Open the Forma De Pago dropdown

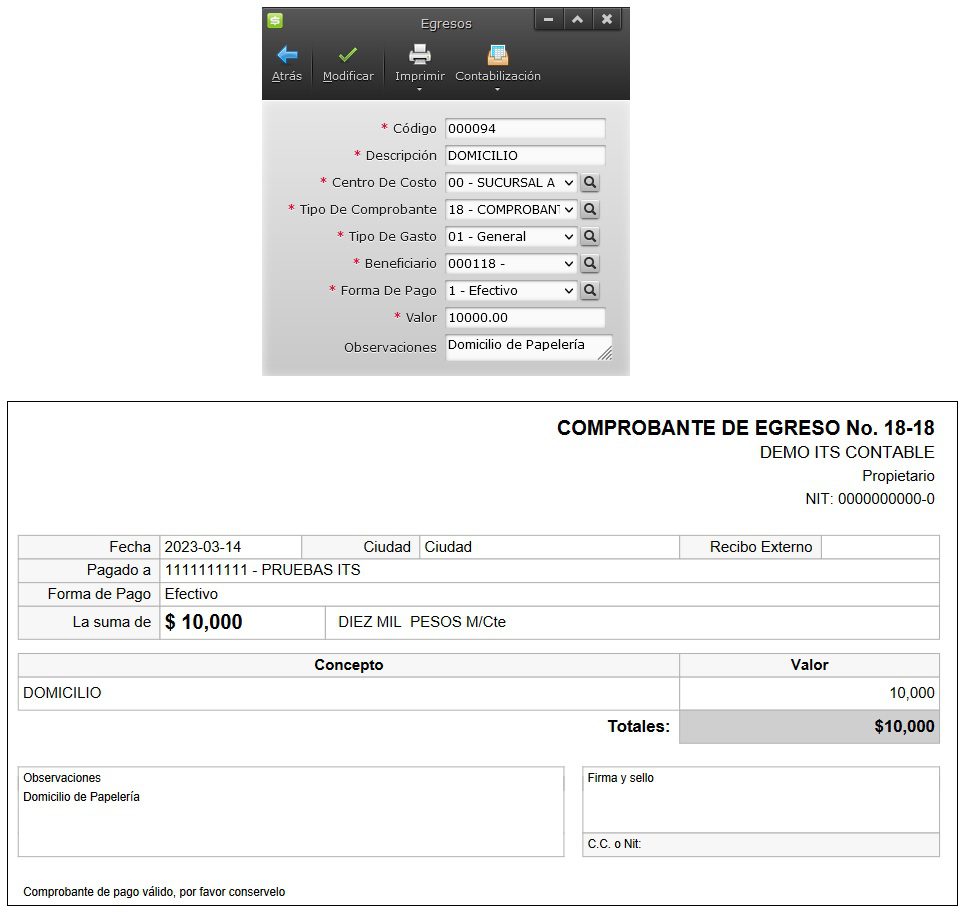tap(511, 291)
